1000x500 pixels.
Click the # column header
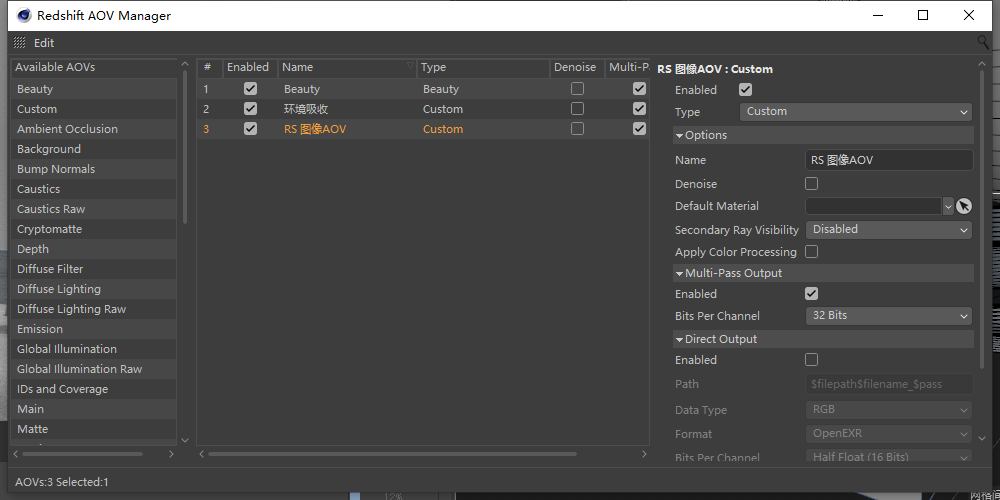tap(210, 68)
